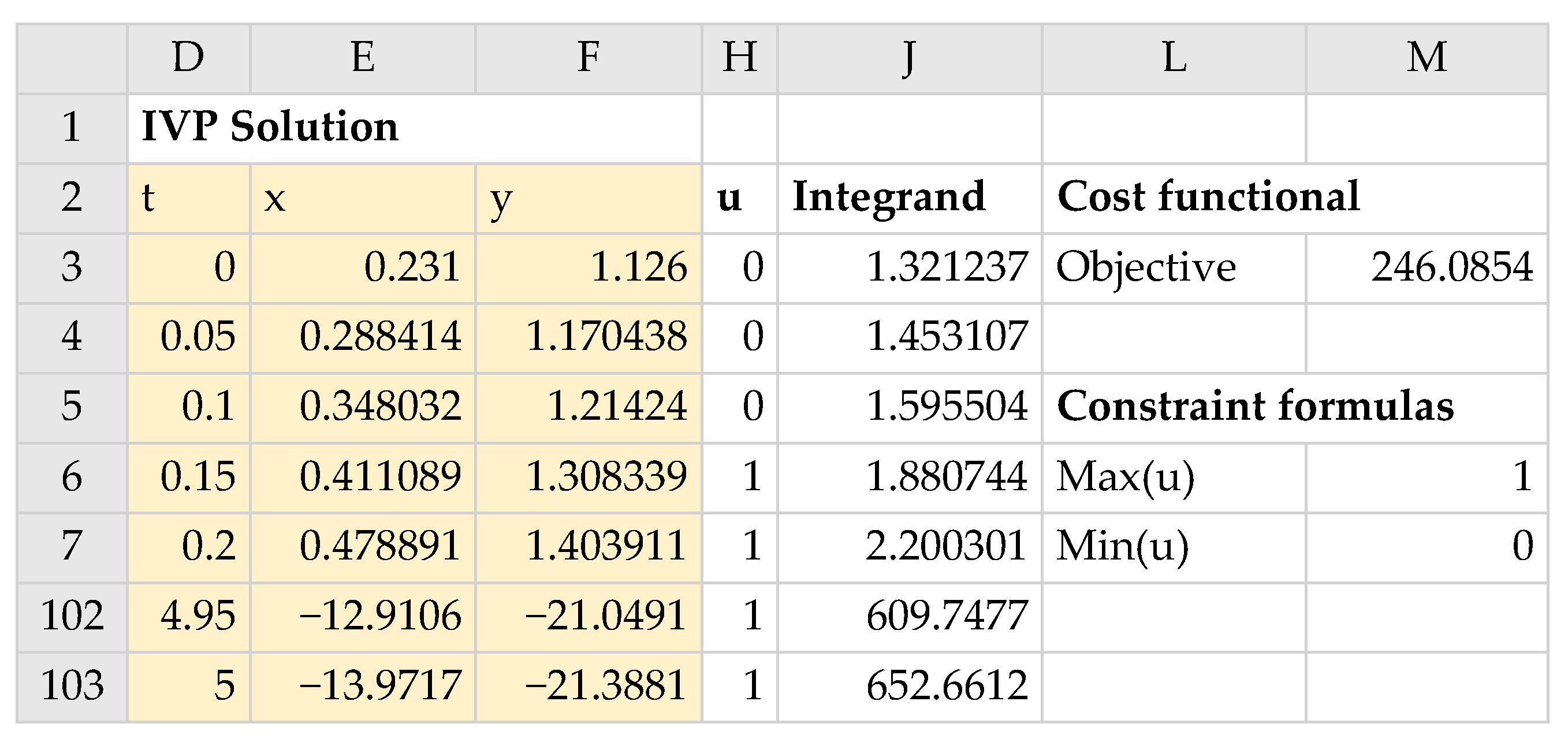Screen dimensions: 1568x746
Task: Click the Max(u) label cell
Action: [x=1174, y=476]
